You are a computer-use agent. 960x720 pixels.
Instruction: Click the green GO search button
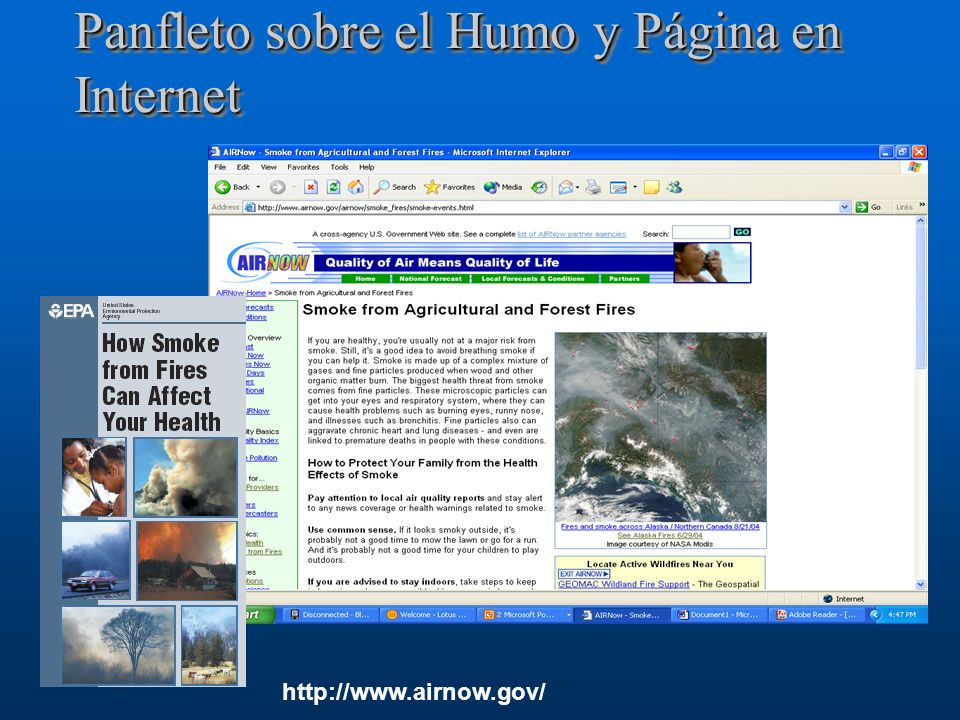coord(742,232)
